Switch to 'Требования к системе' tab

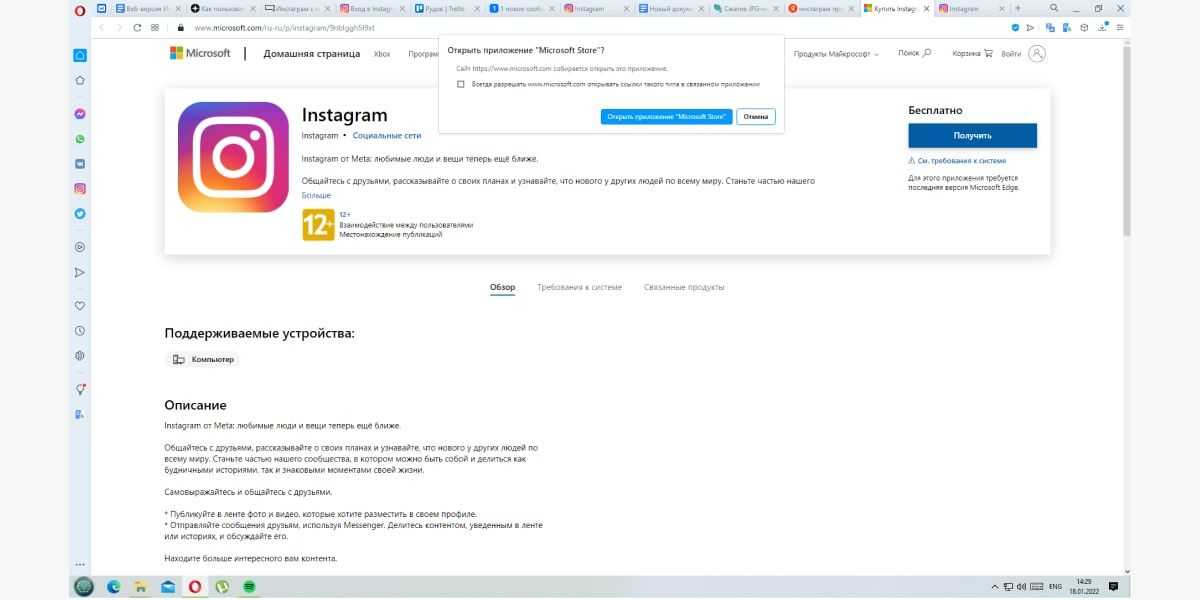(579, 287)
